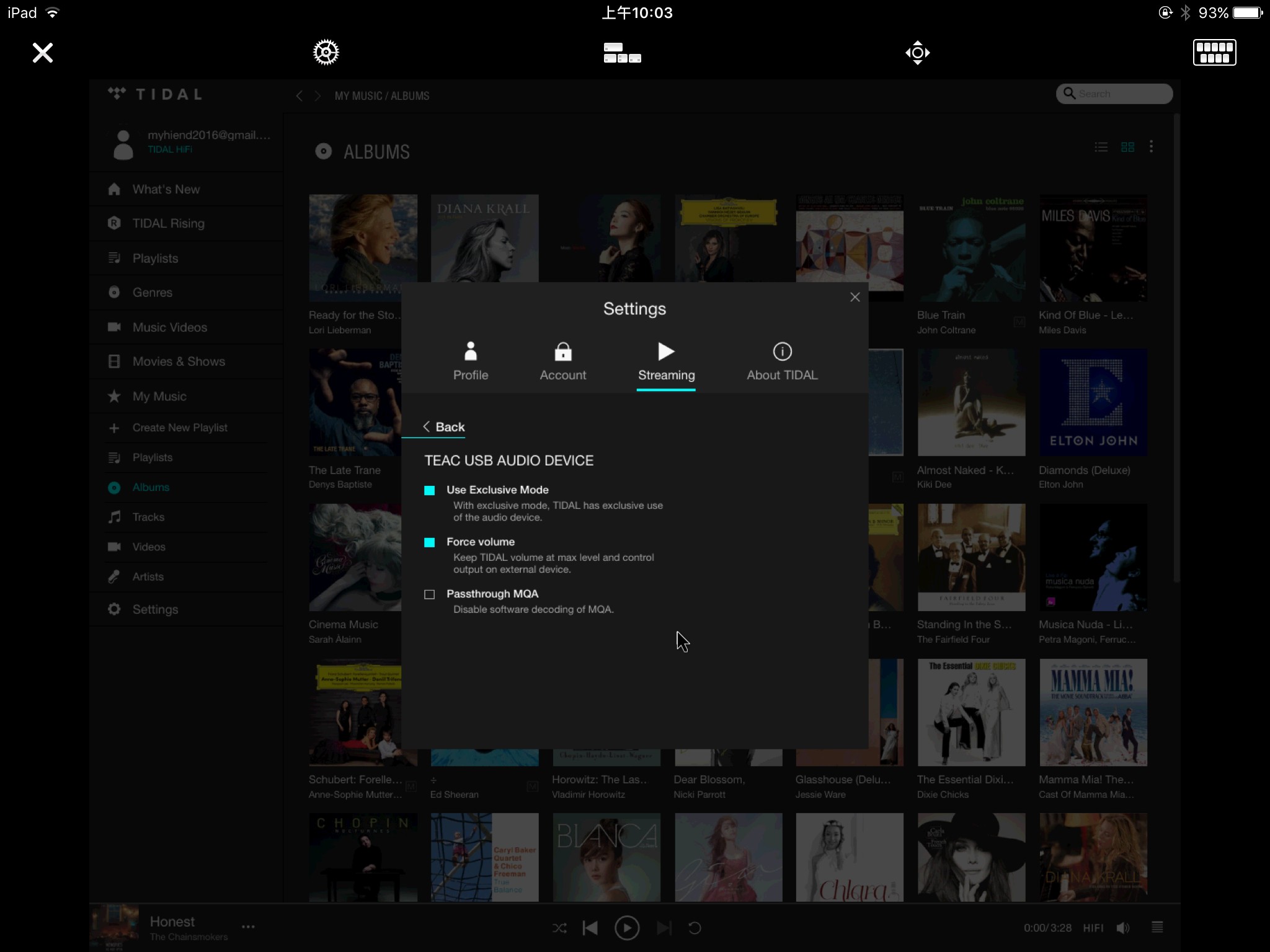1270x952 pixels.
Task: Open Genres in sidebar
Action: [x=186, y=293]
